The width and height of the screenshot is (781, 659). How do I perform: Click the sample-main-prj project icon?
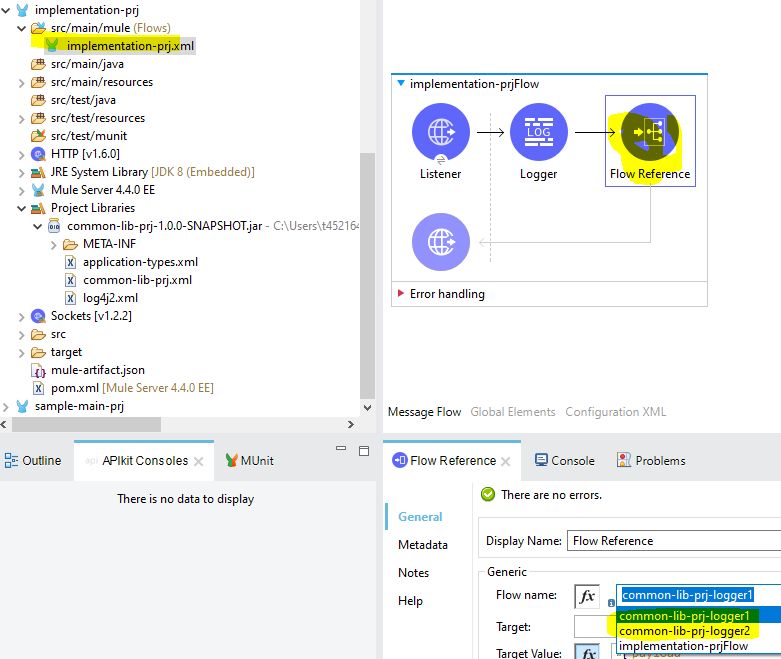[x=22, y=406]
